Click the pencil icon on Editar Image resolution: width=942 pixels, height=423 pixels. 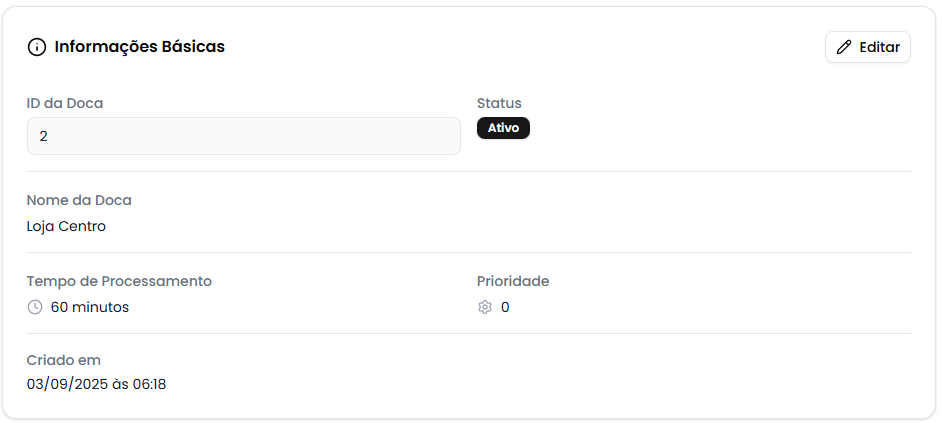[844, 47]
